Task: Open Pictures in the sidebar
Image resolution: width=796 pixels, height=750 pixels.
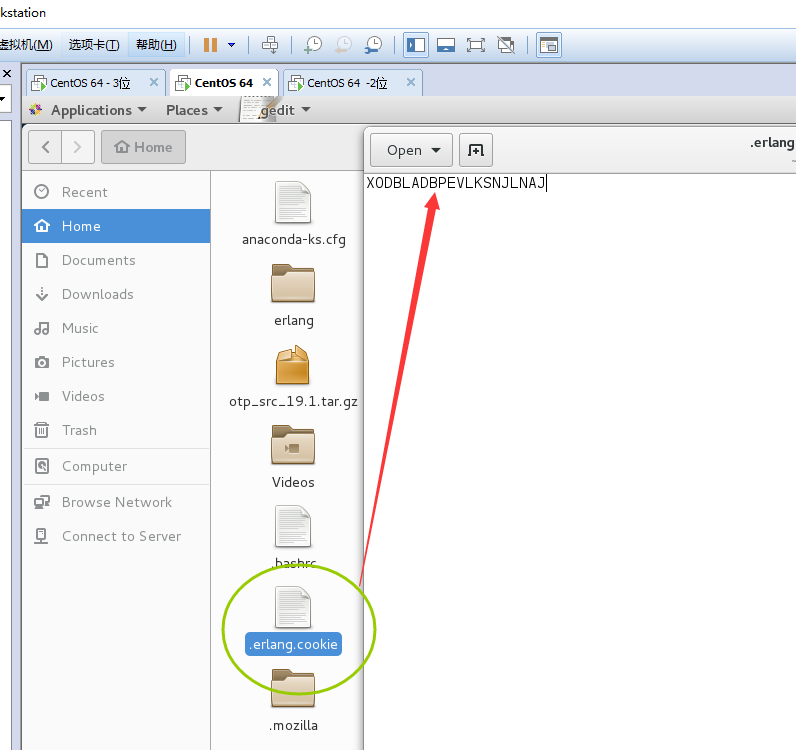Action: [116, 362]
